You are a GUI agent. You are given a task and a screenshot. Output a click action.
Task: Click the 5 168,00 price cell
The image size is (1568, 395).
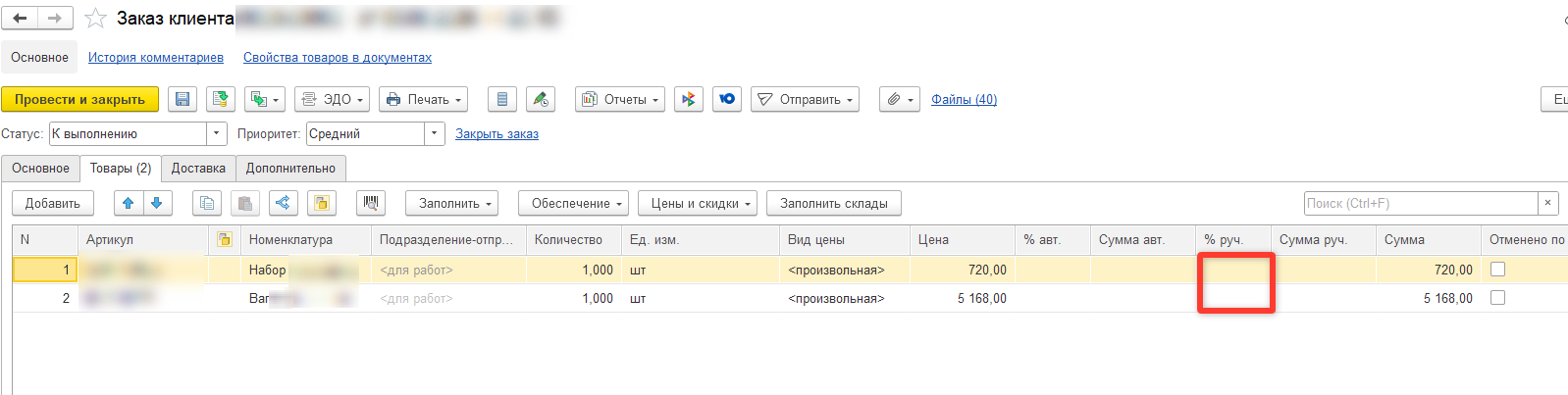pyautogui.click(x=962, y=298)
